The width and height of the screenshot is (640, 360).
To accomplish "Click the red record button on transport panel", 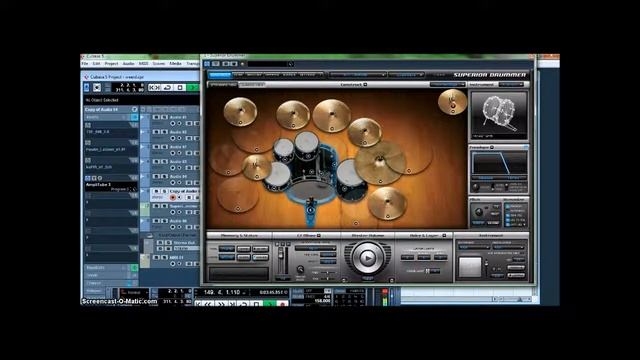I will [x=282, y=303].
